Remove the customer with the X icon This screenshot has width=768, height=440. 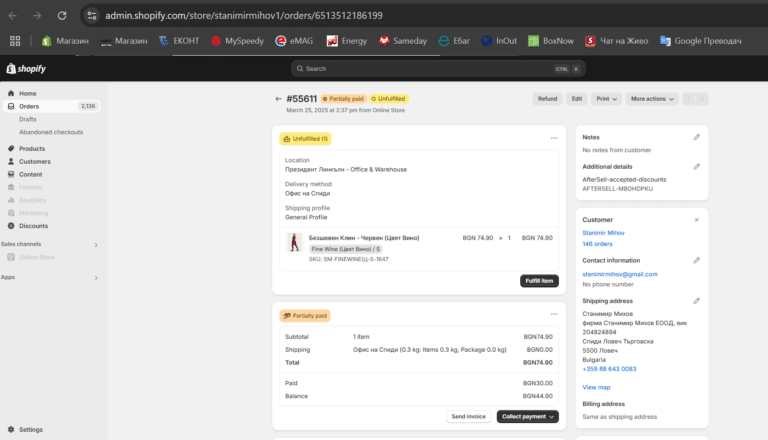697,219
